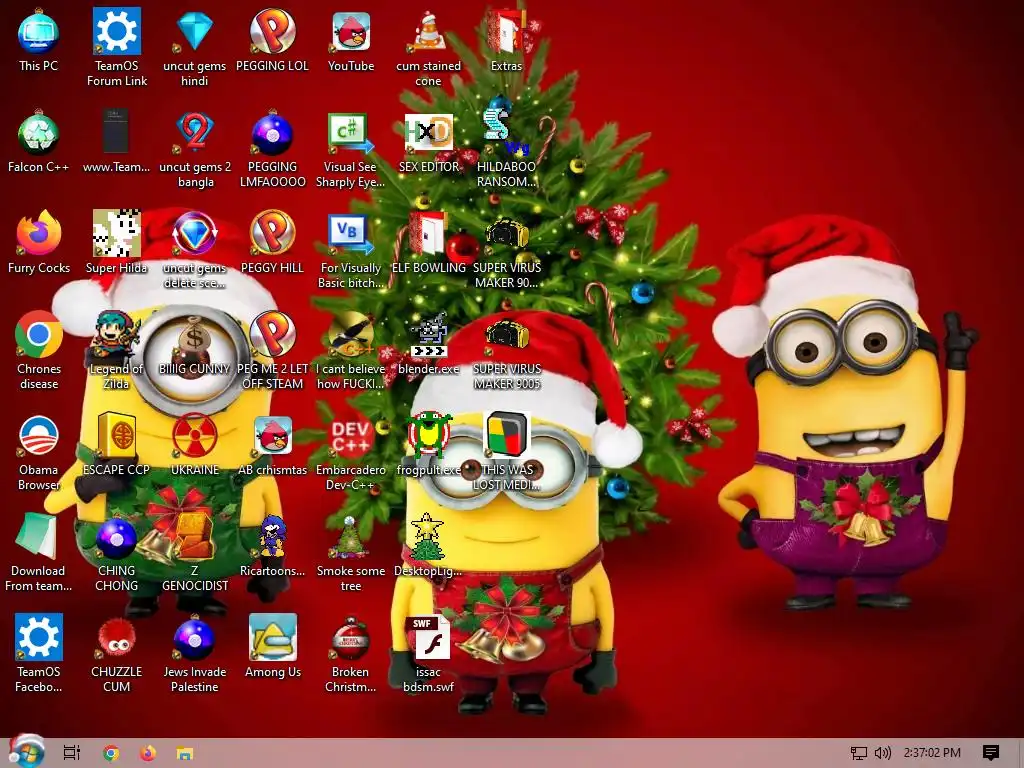Open the Smoke some tree icon

351,552
